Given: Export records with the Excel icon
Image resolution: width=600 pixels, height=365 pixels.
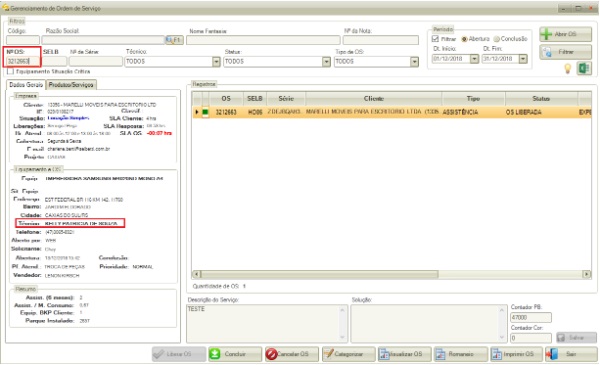Looking at the screenshot, I should 584,68.
